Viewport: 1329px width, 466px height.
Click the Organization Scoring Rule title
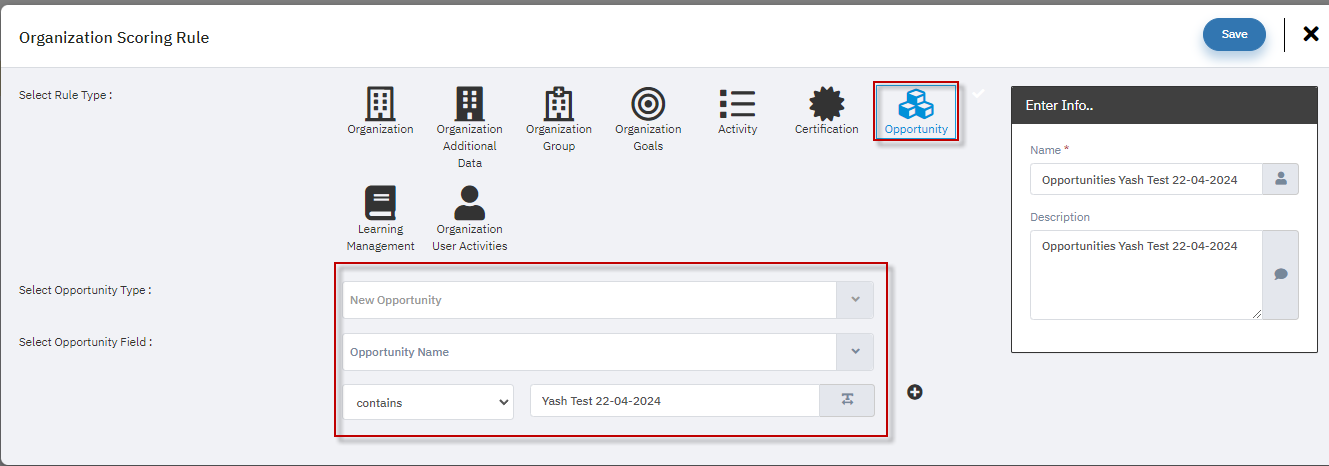click(x=114, y=38)
